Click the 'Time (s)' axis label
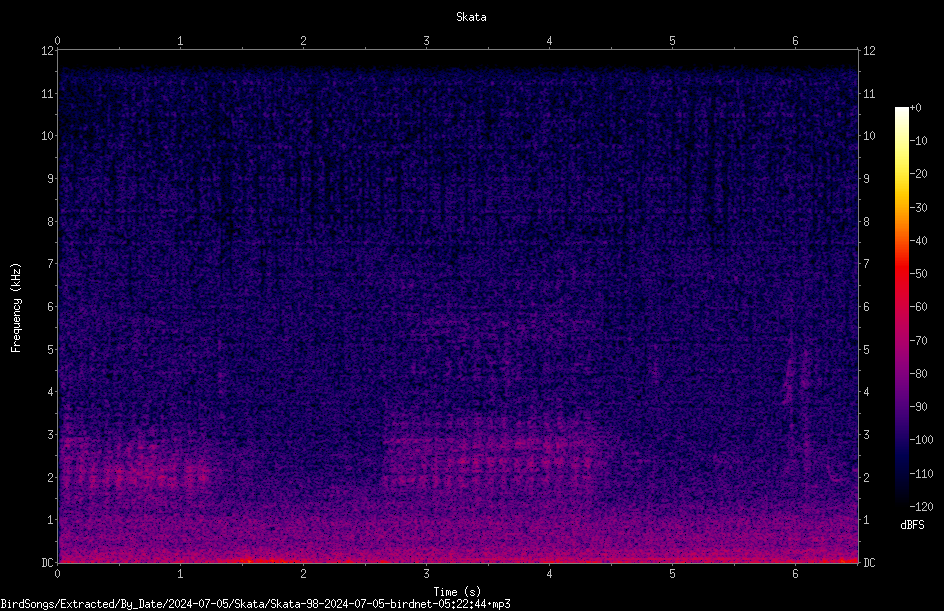 click(457, 592)
